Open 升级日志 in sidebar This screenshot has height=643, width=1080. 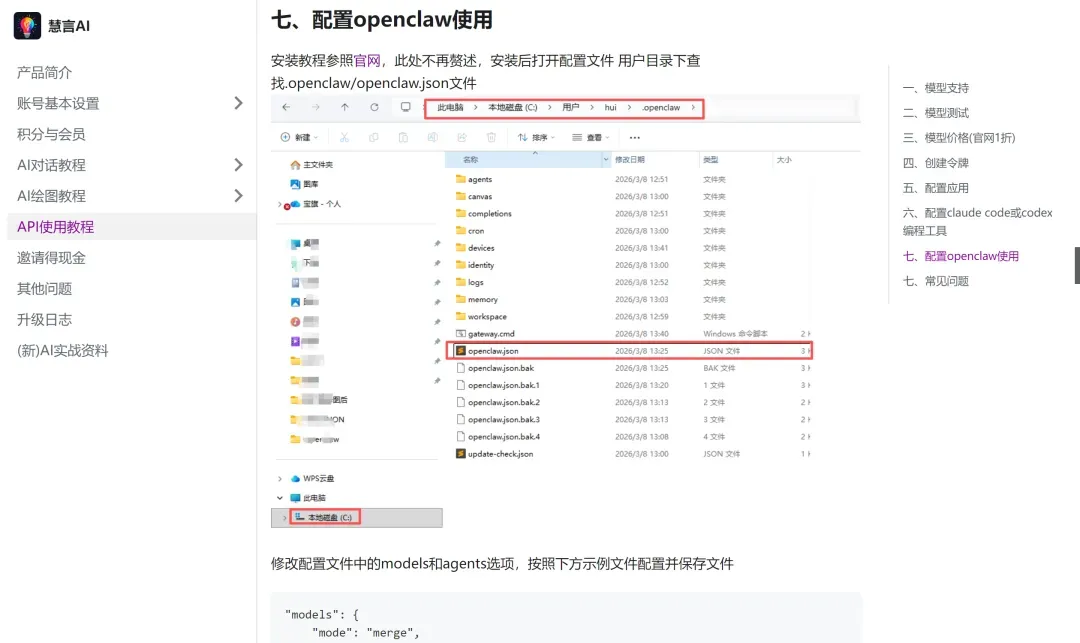point(44,319)
